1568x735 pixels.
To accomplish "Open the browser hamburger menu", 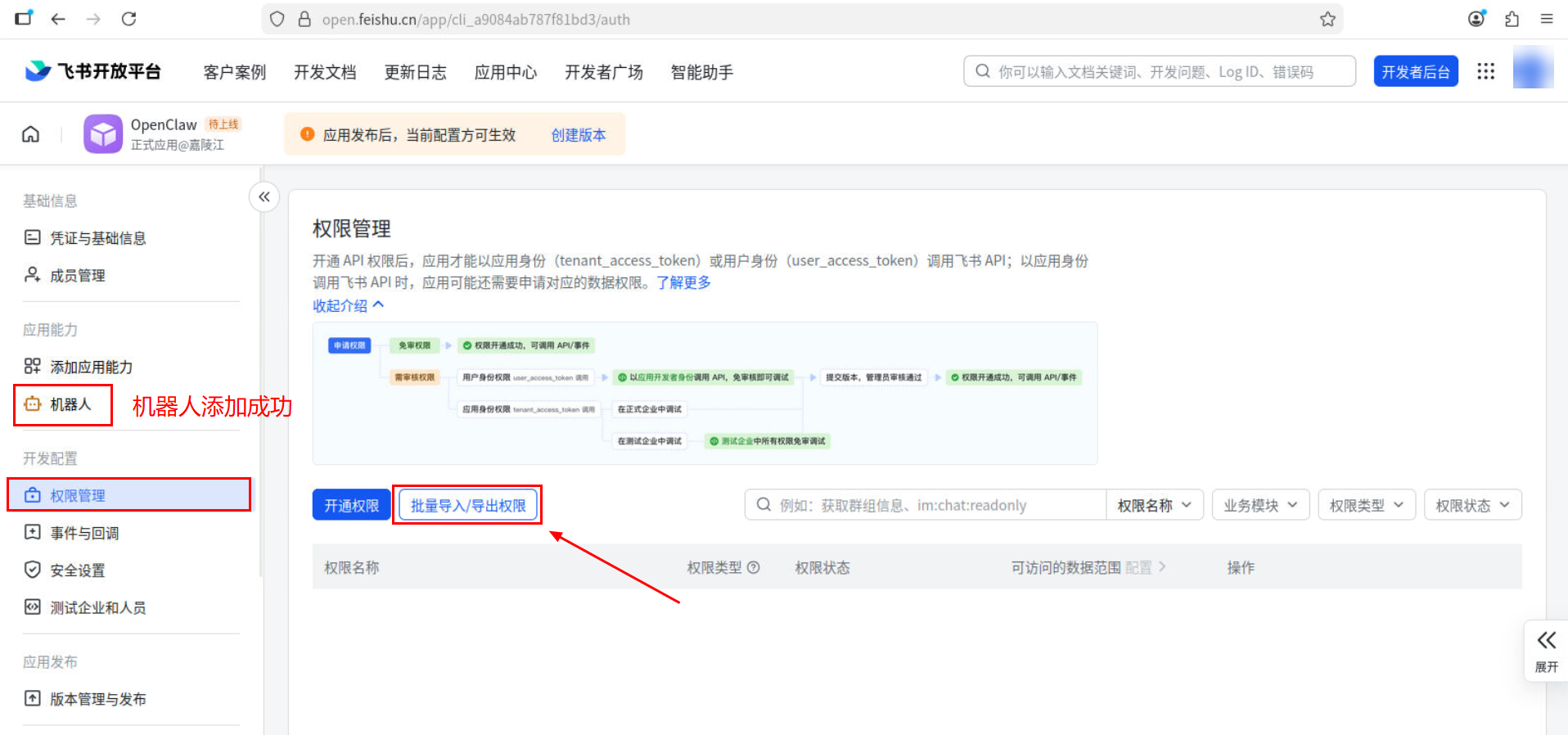I will click(x=1546, y=19).
